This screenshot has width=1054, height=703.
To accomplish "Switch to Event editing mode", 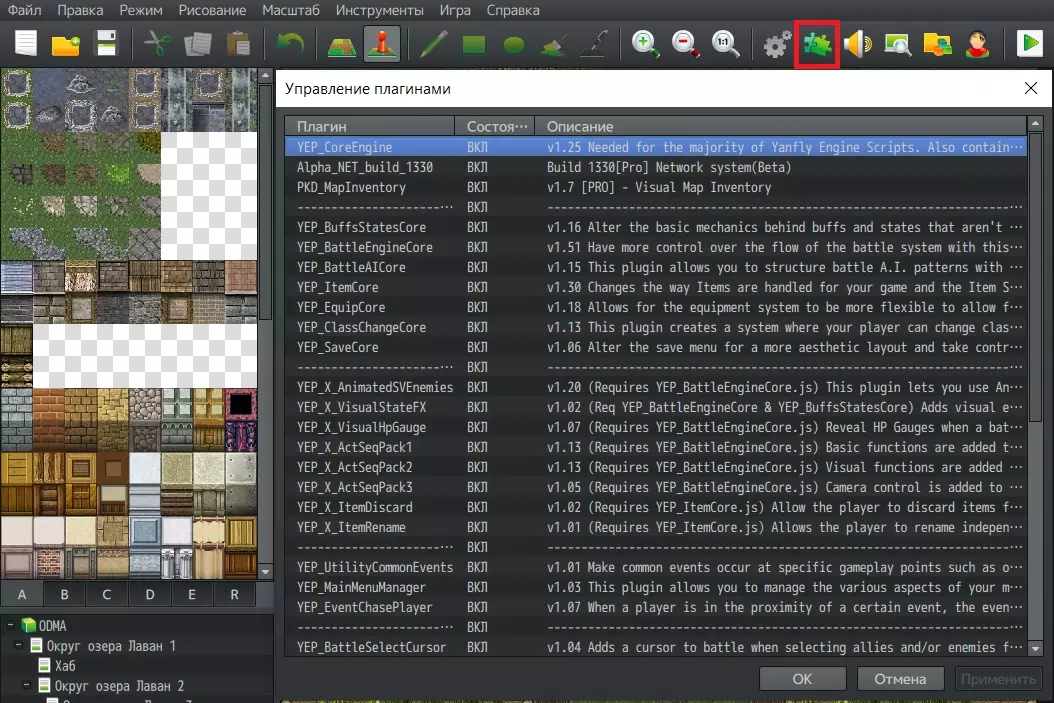I will pos(379,45).
